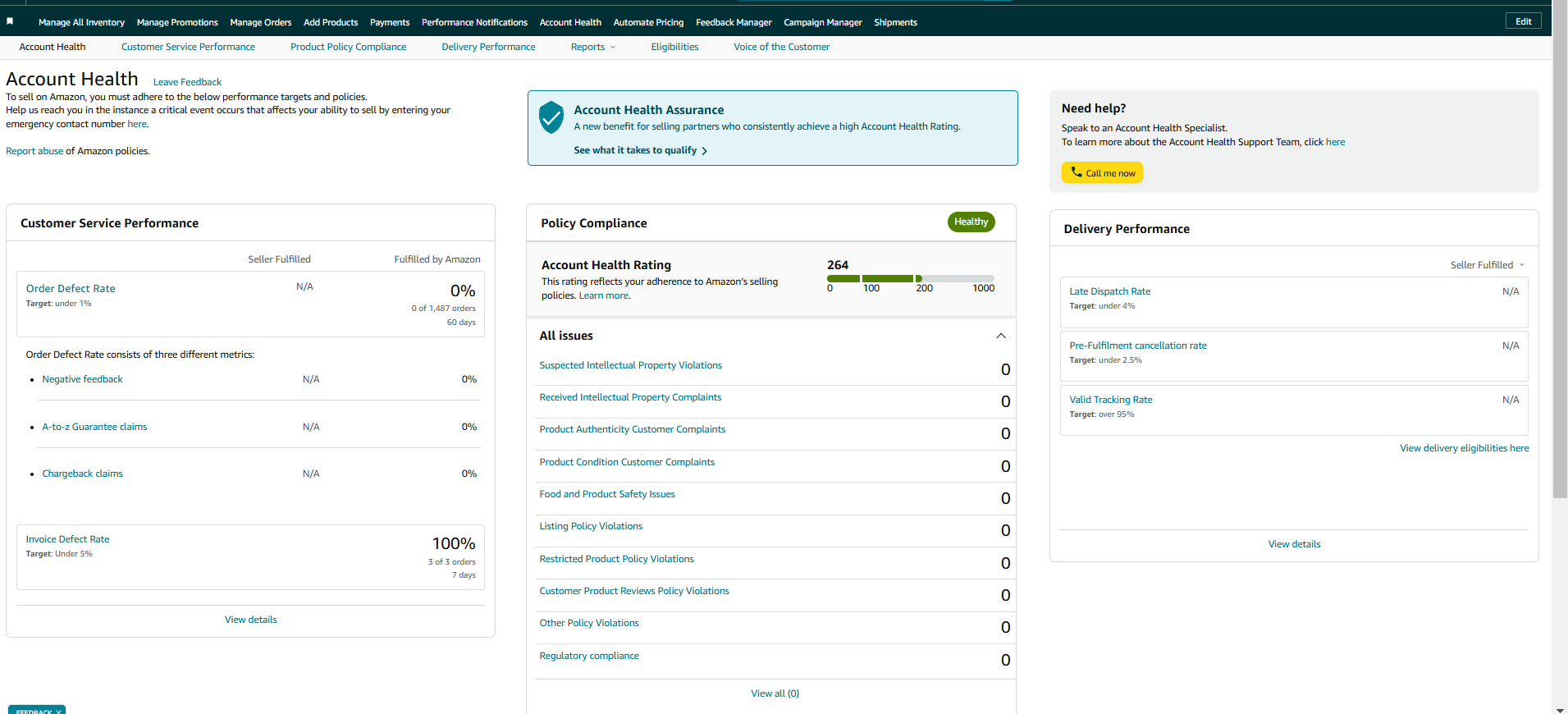The image size is (1568, 714).
Task: Select the Account Health sub-navigation tab
Action: click(x=53, y=47)
